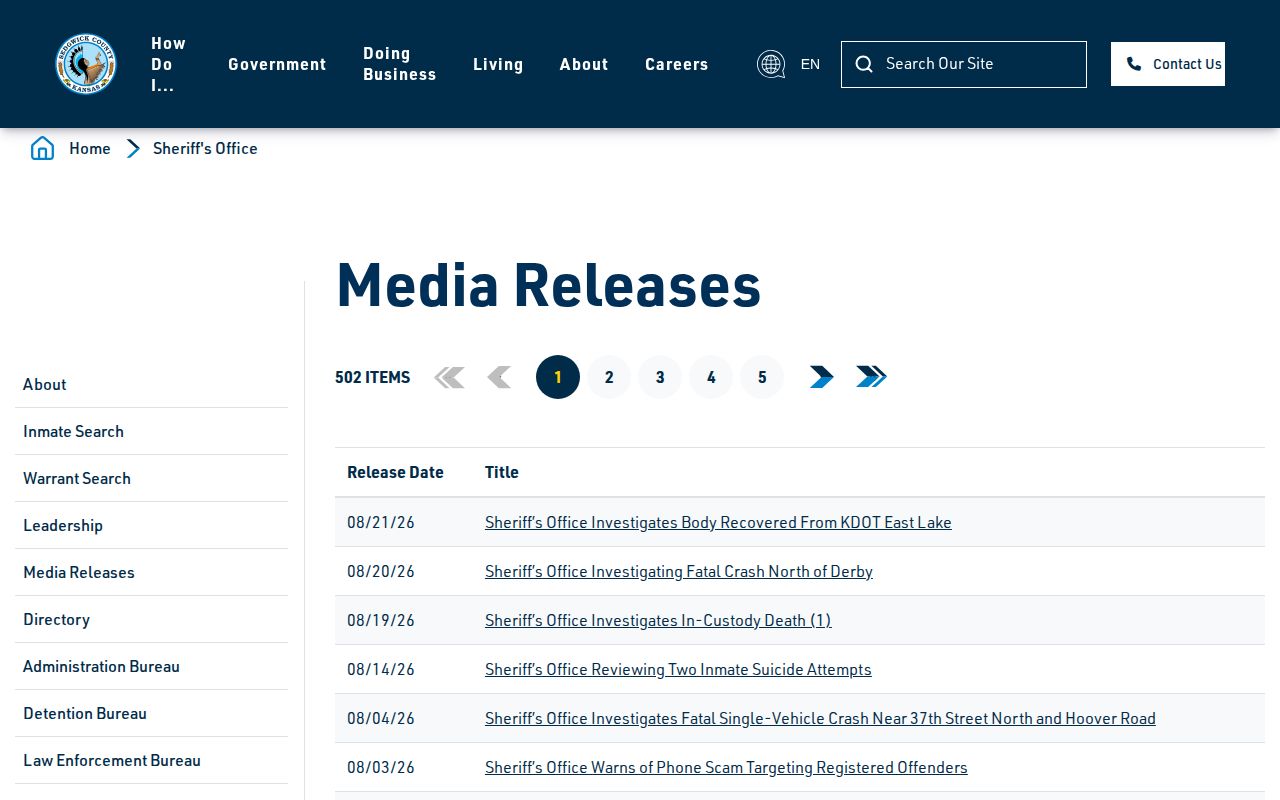Screen dimensions: 1280x800
Task: Open KDOT East Lake body release
Action: click(x=718, y=522)
